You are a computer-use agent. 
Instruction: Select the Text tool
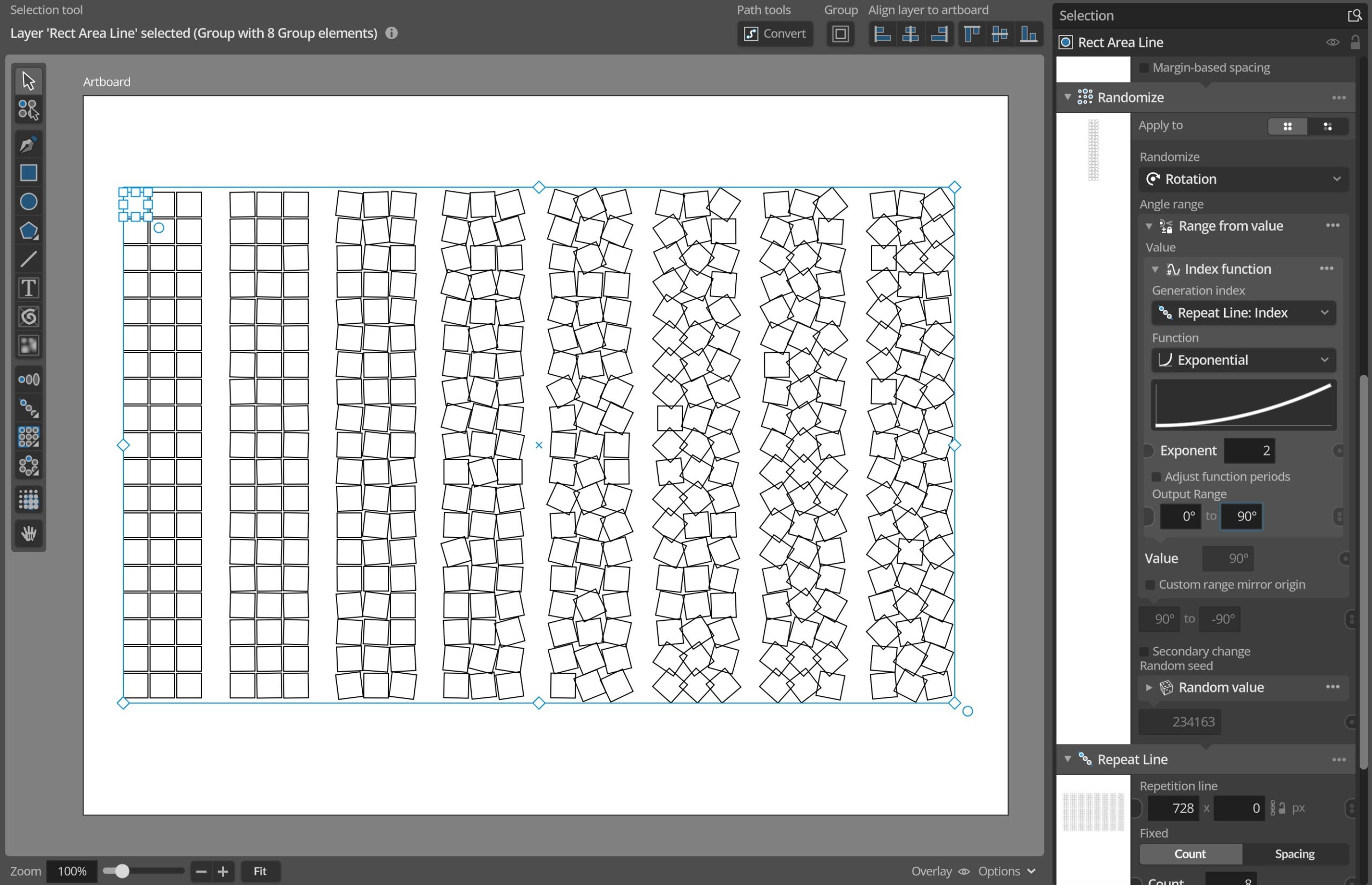point(28,288)
